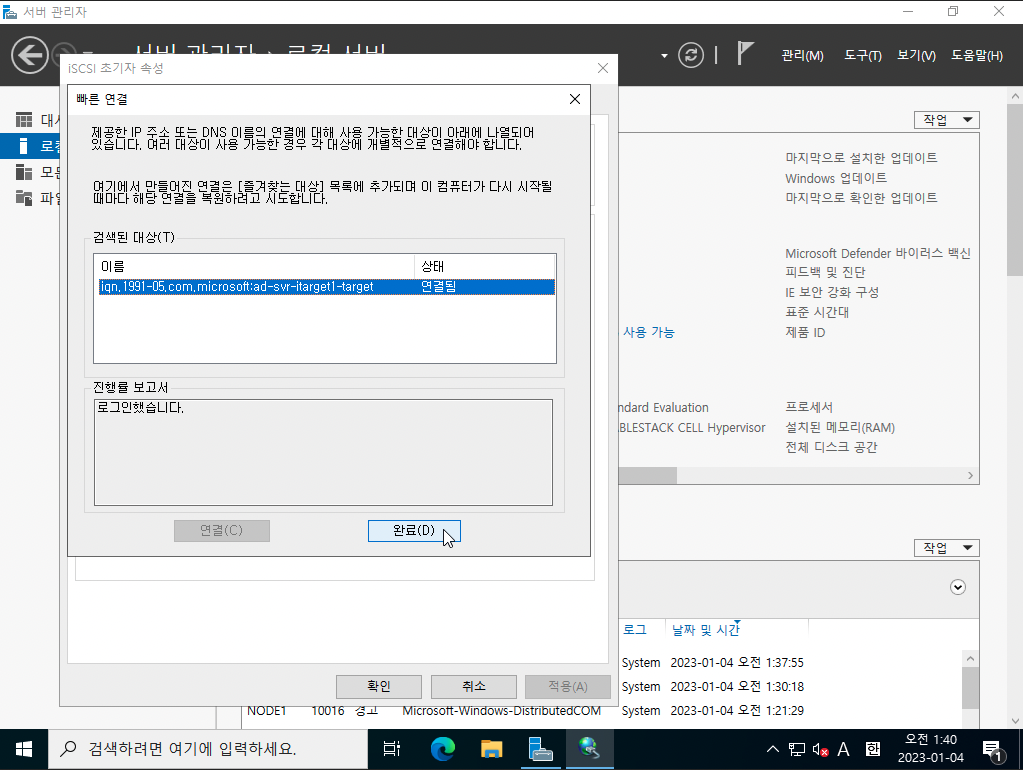Image resolution: width=1023 pixels, height=770 pixels.
Task: Click the main vertical scrollbar thumb
Action: [1015, 189]
